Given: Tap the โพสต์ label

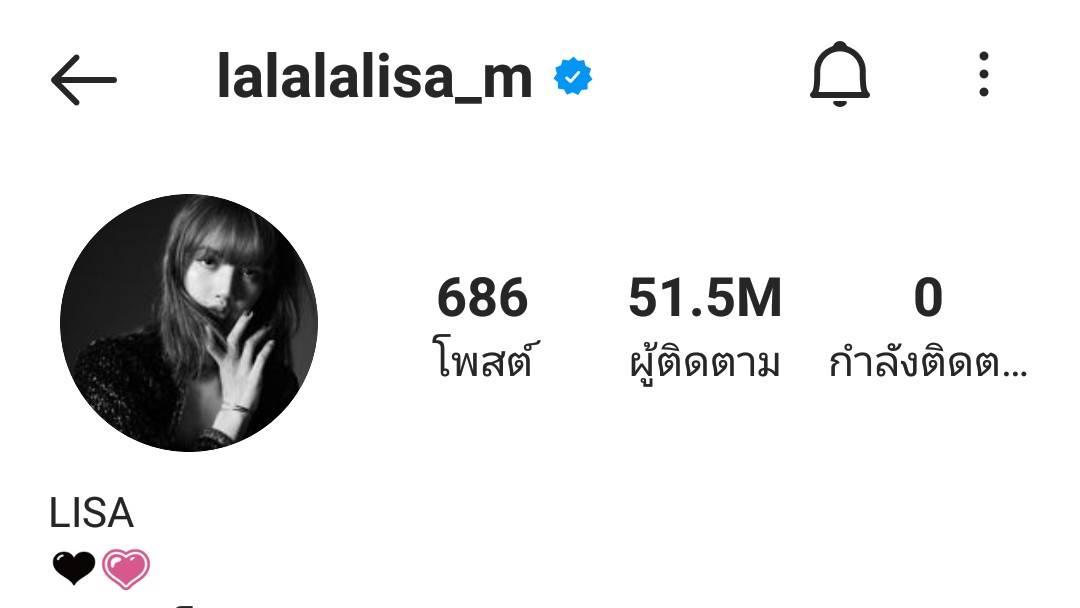Looking at the screenshot, I should pos(482,359).
